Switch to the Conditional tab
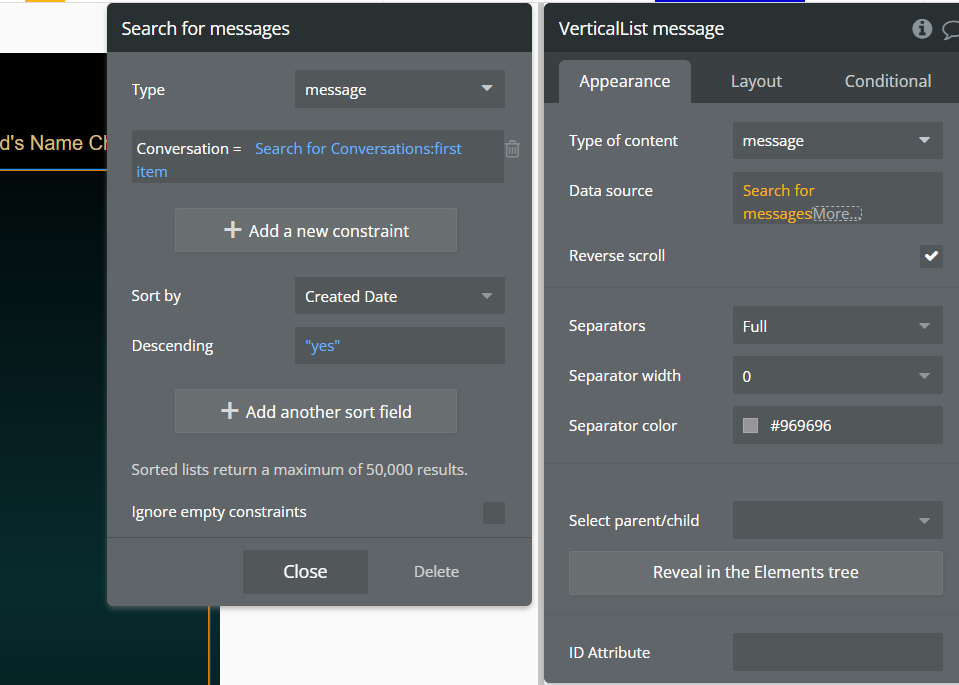 (887, 81)
